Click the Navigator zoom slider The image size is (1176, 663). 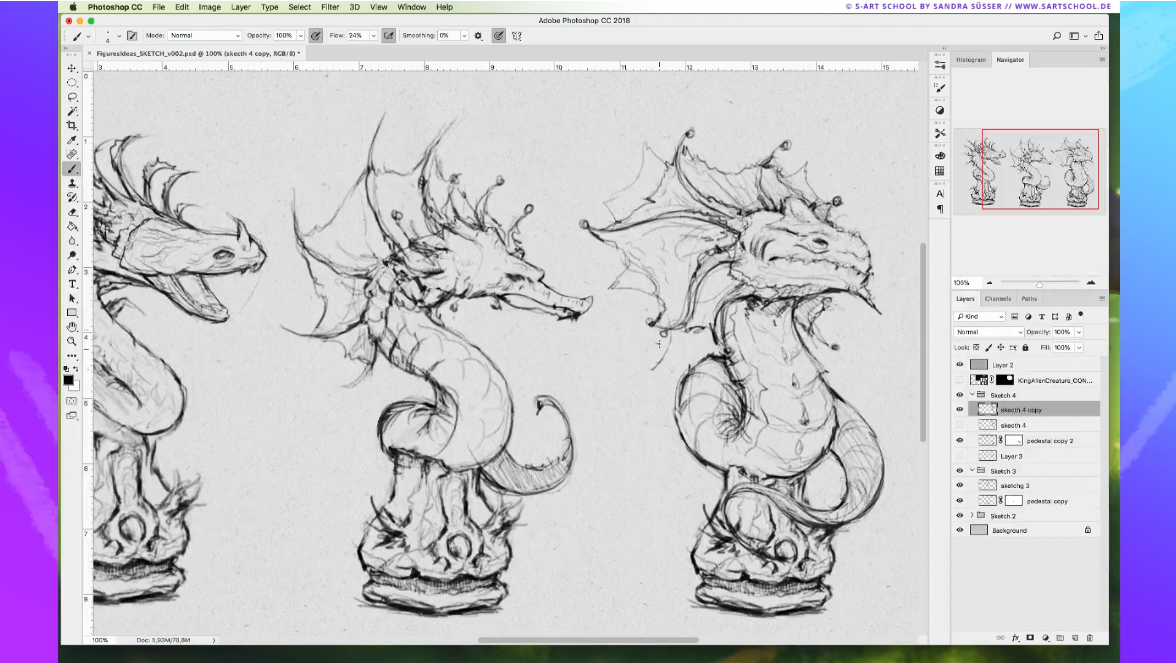click(1040, 283)
